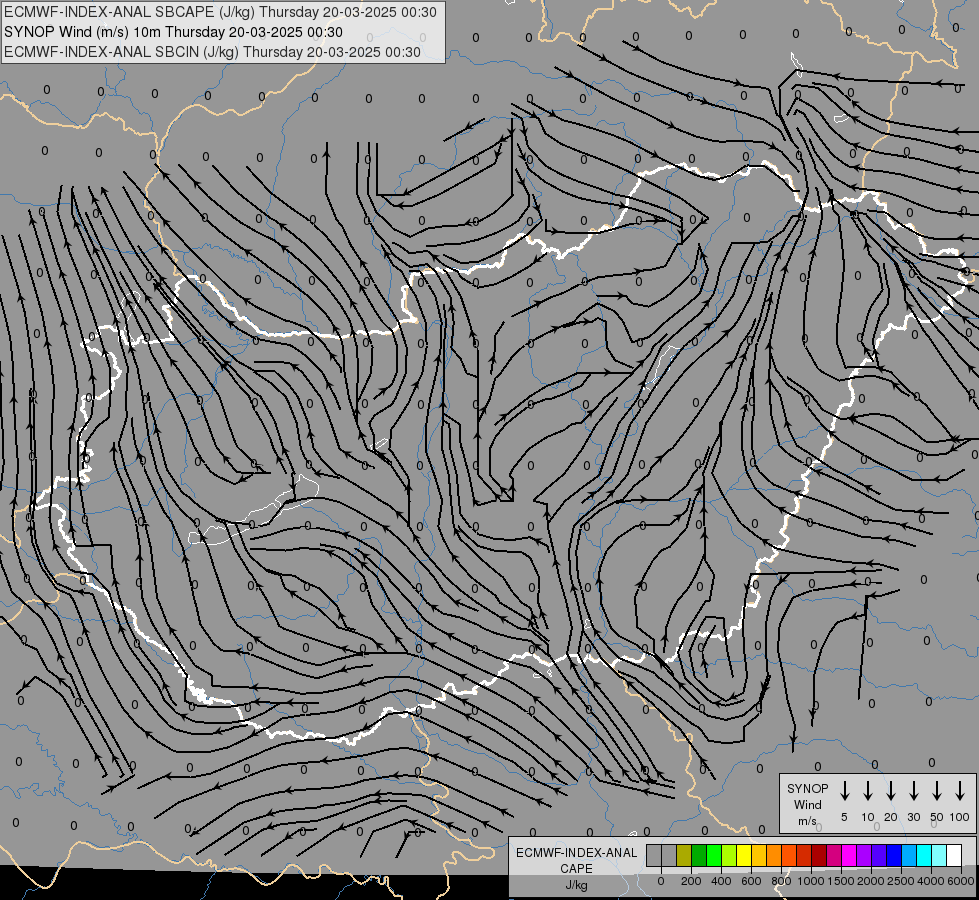
Task: Choose the bright magenta CAPE swatch
Action: click(849, 855)
